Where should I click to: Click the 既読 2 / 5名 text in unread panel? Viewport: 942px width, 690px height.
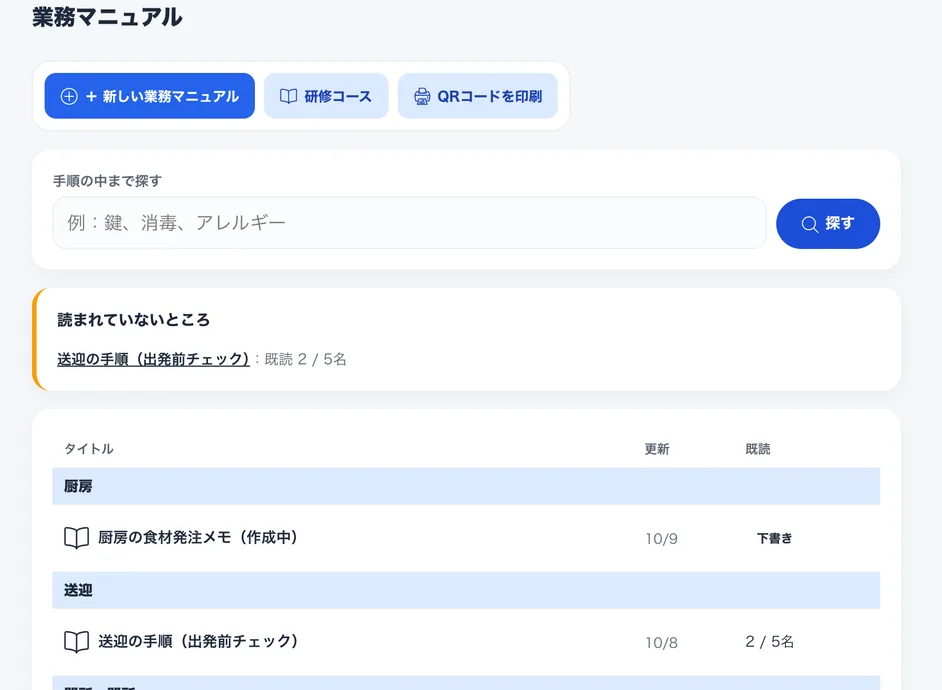(x=305, y=359)
